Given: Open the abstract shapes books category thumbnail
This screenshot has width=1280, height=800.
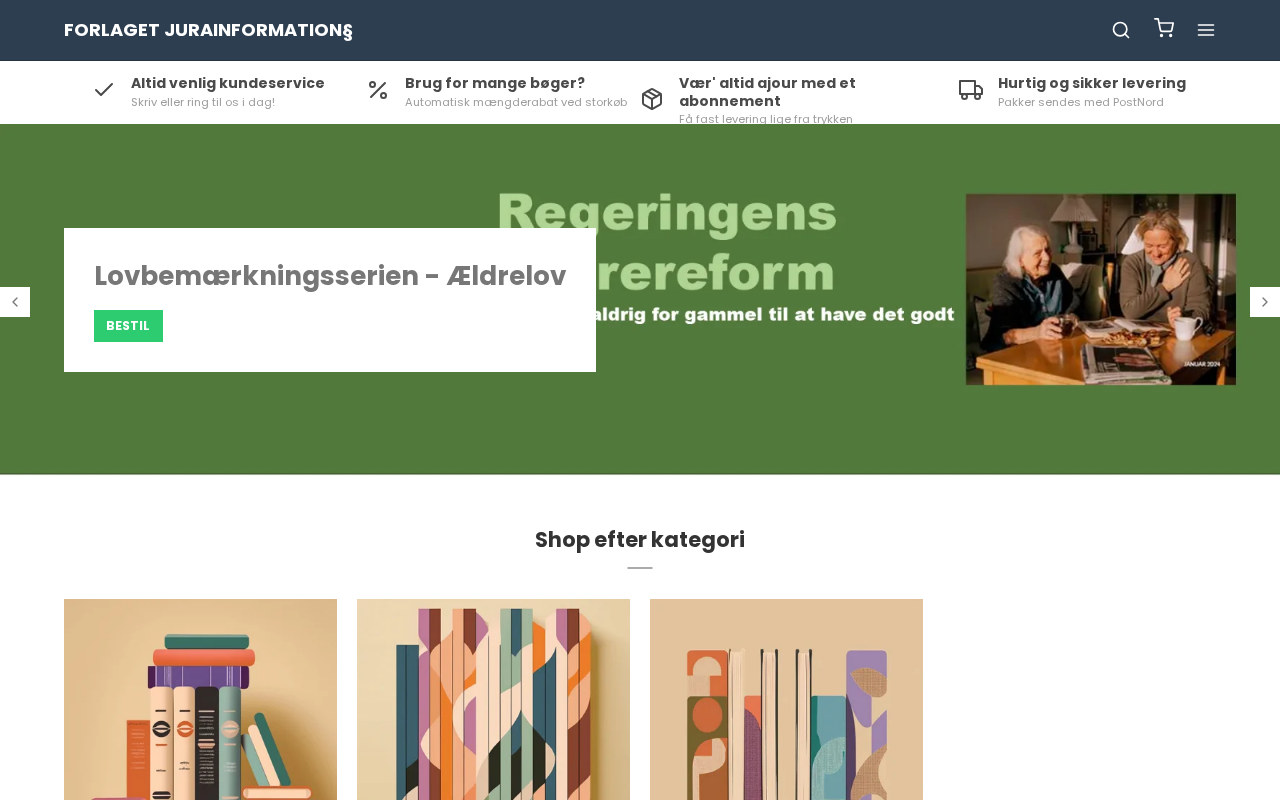Looking at the screenshot, I should tap(786, 699).
